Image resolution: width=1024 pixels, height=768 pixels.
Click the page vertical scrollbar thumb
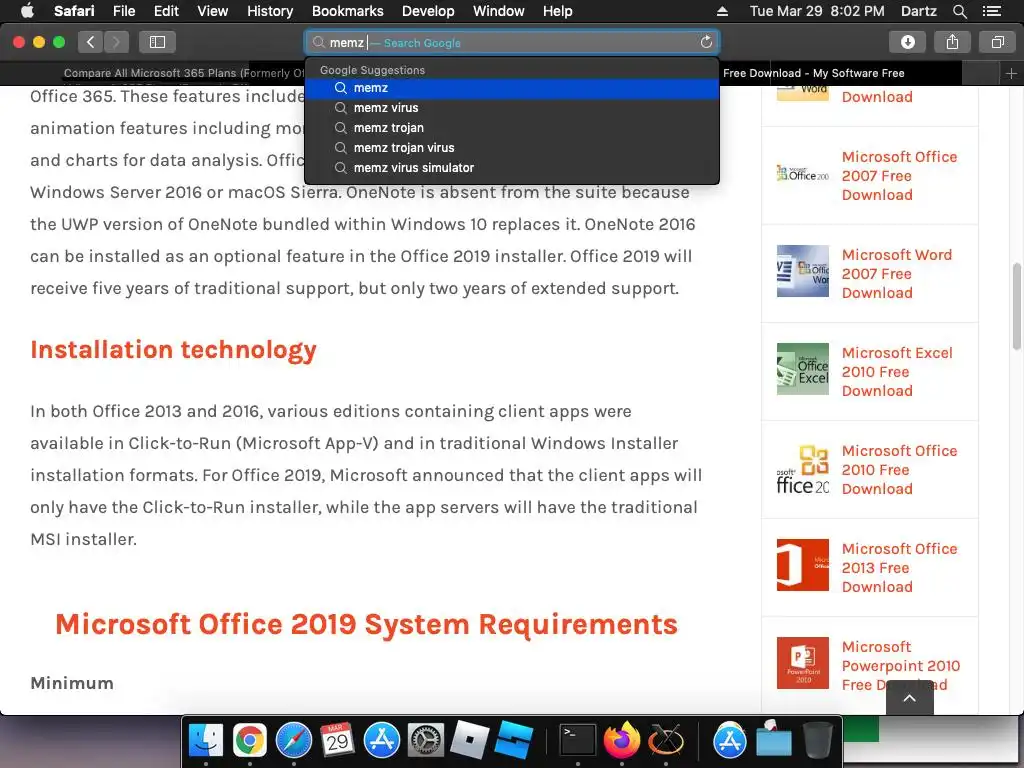1017,307
